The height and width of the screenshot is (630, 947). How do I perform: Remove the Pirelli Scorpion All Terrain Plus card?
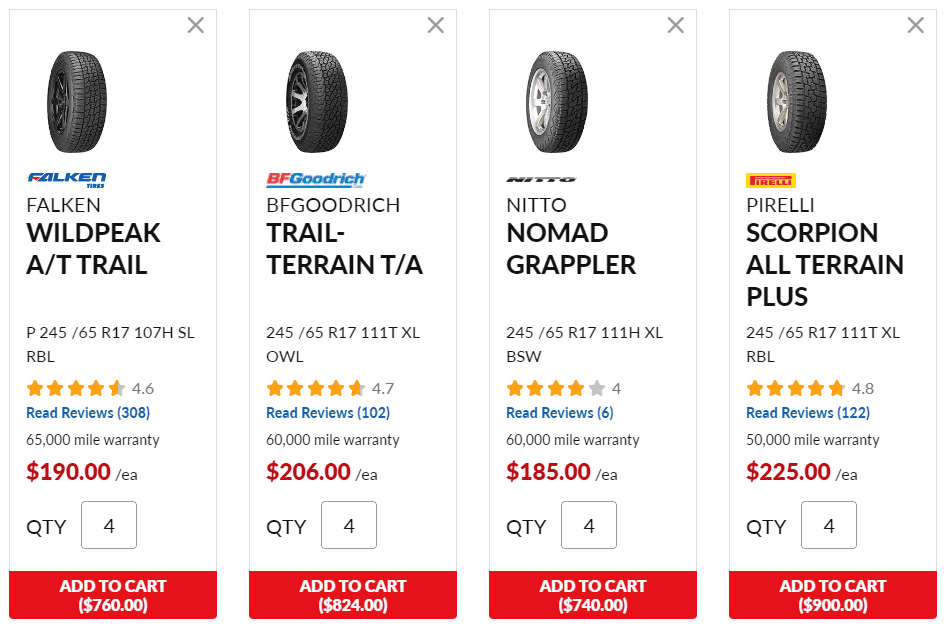coord(916,25)
